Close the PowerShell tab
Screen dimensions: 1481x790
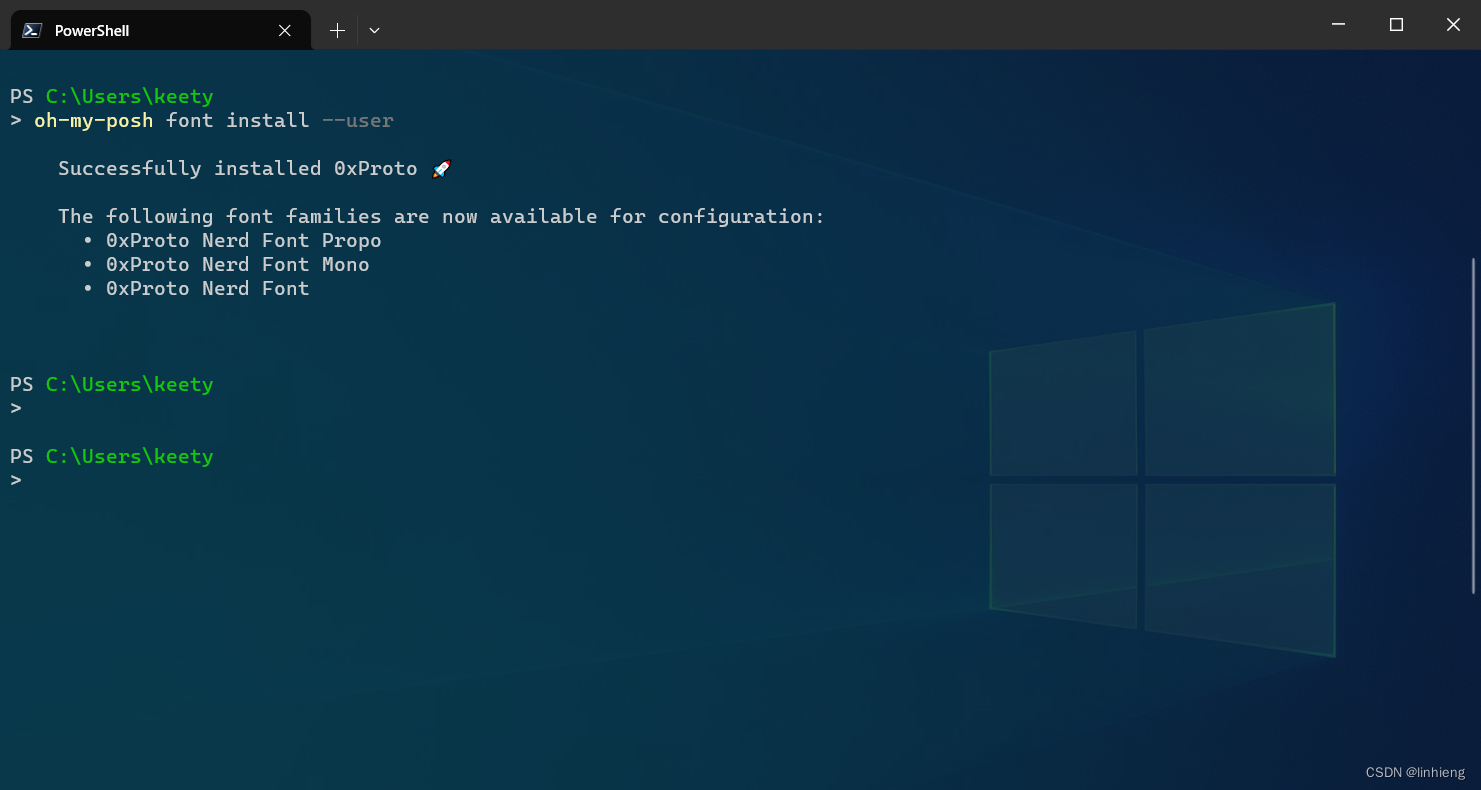[285, 30]
